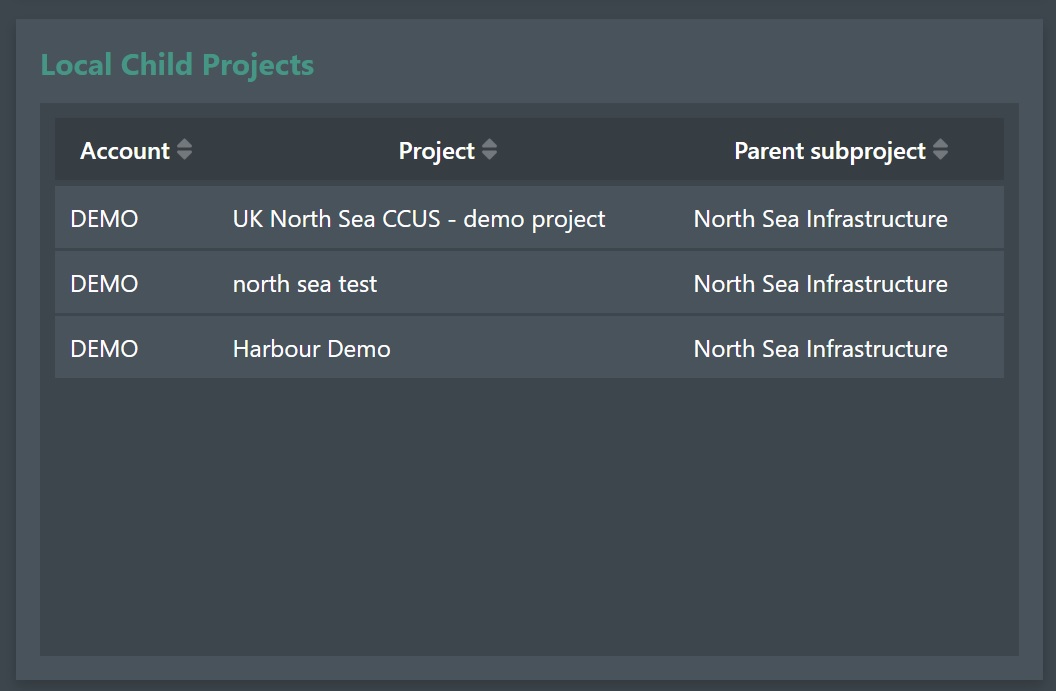The width and height of the screenshot is (1056, 691).
Task: Sort by Parent subproject column icon
Action: [x=941, y=150]
